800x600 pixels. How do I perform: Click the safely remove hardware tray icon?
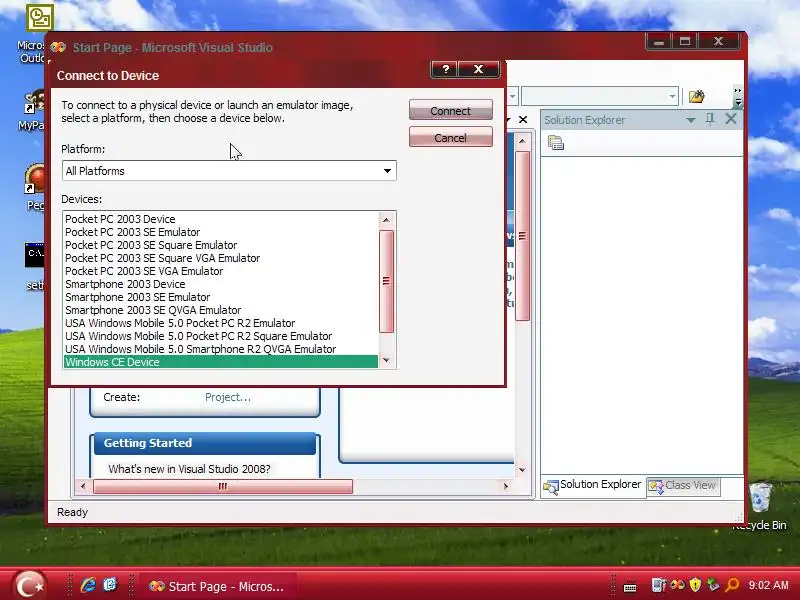click(713, 585)
